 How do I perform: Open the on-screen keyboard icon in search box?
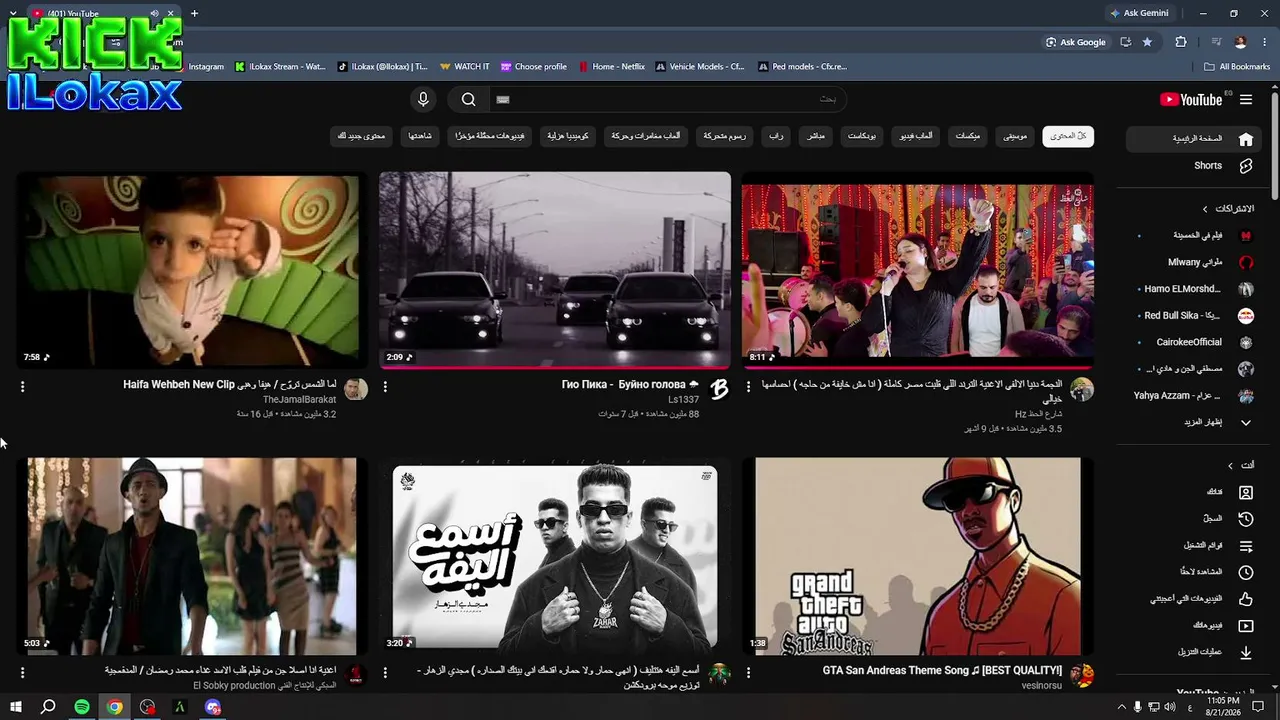pos(503,99)
